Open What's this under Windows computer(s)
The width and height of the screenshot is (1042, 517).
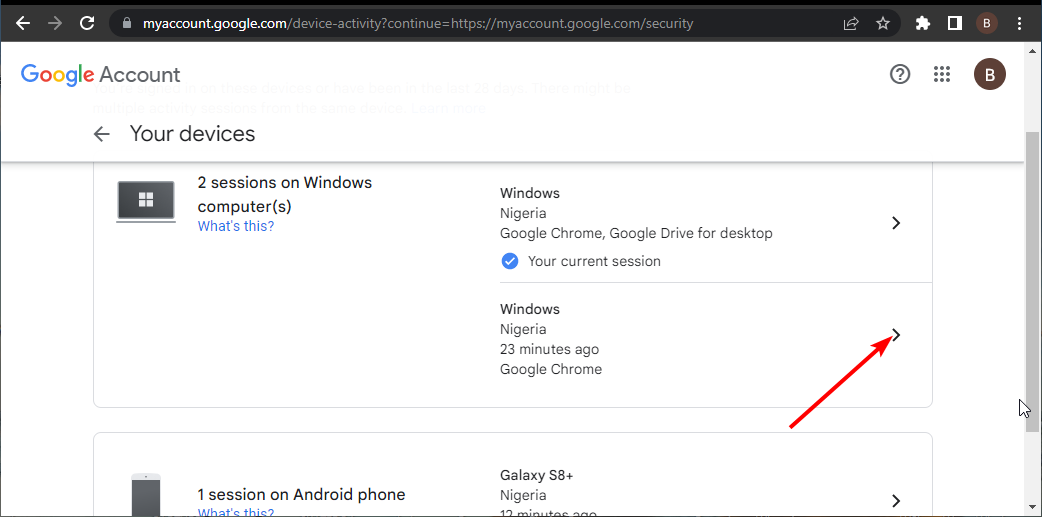point(236,226)
